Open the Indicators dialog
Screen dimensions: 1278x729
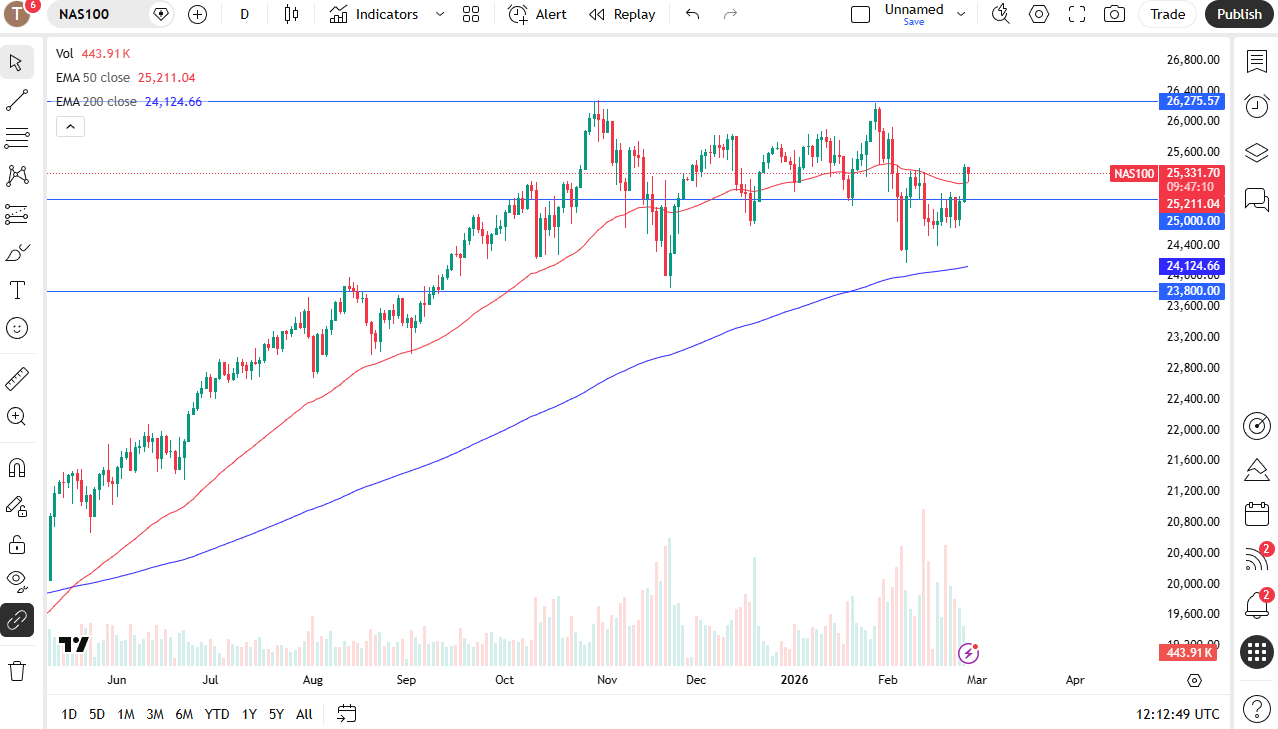[374, 14]
